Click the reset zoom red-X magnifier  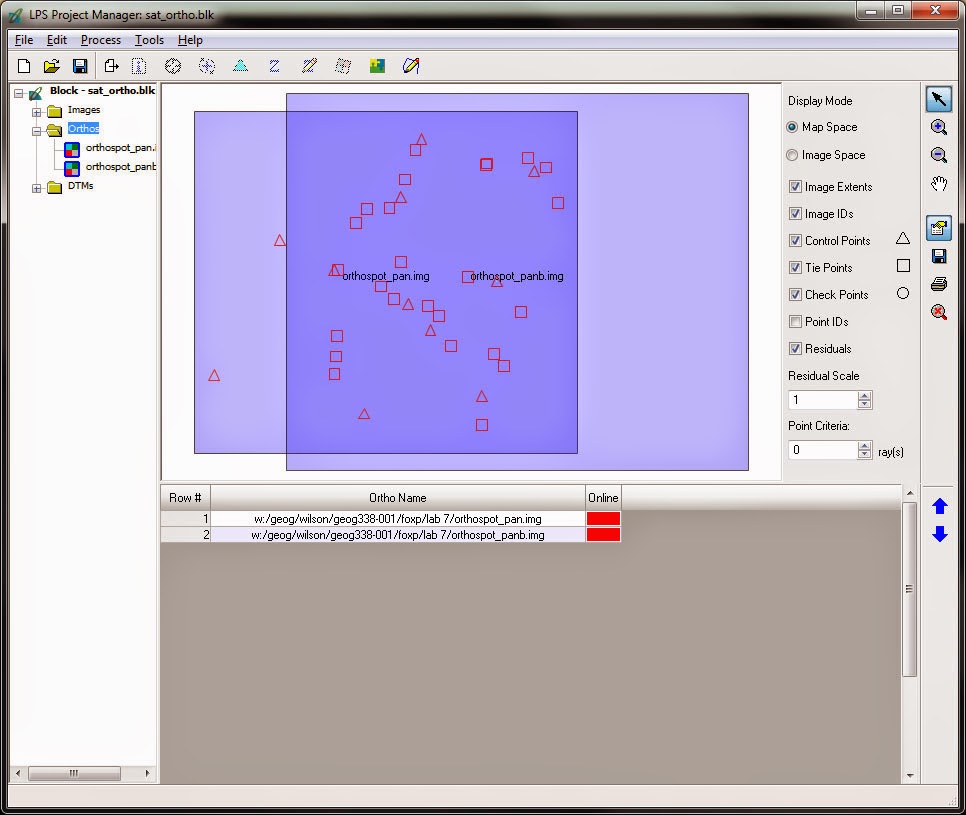click(x=938, y=312)
